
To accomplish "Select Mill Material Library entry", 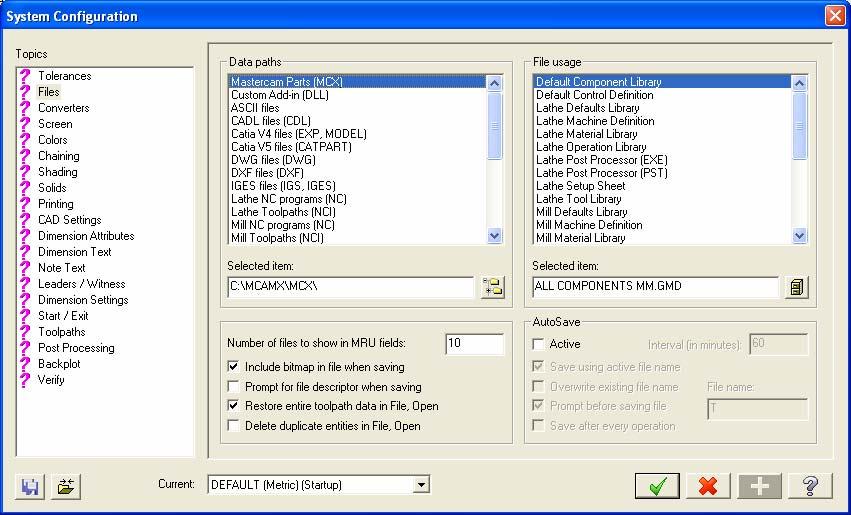I will pyautogui.click(x=663, y=238).
